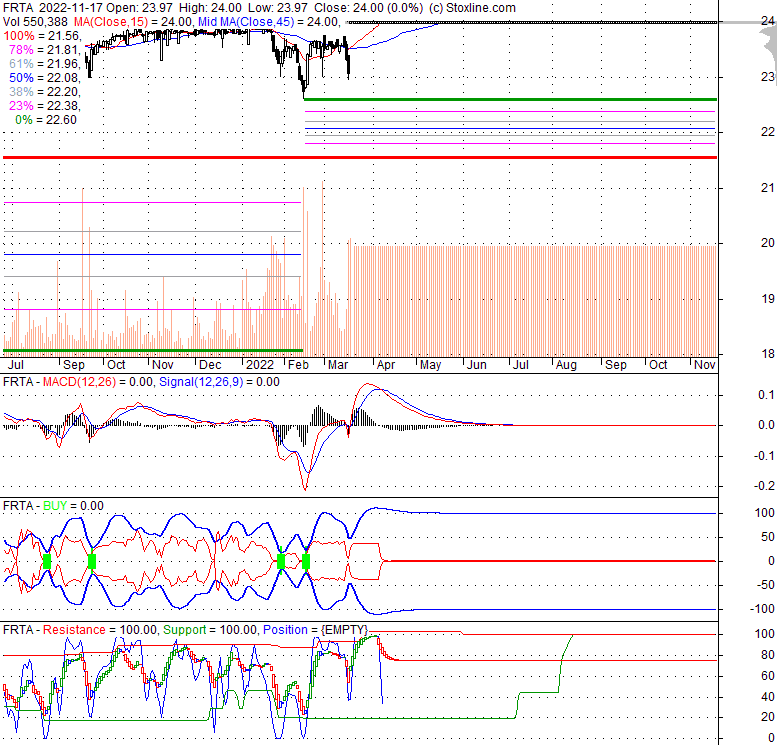Click the 'Open: 23.97' value
The image size is (778, 746).
(x=143, y=8)
